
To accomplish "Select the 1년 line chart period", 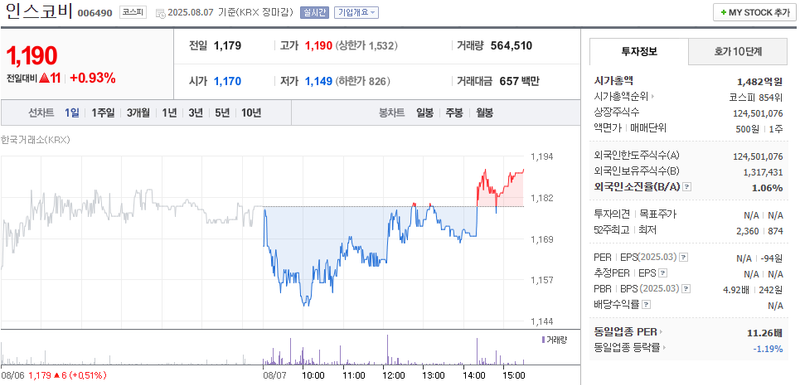I will [x=169, y=113].
